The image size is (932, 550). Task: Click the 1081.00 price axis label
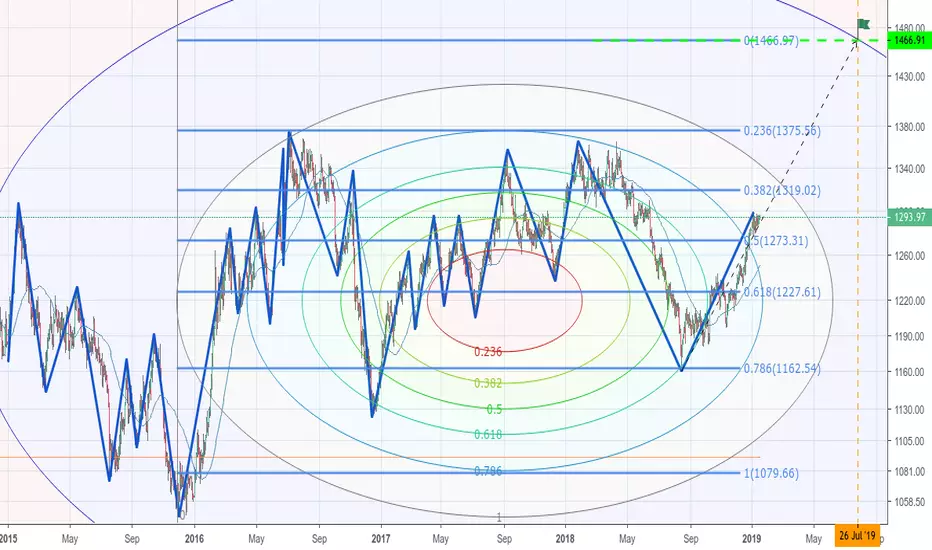909,472
